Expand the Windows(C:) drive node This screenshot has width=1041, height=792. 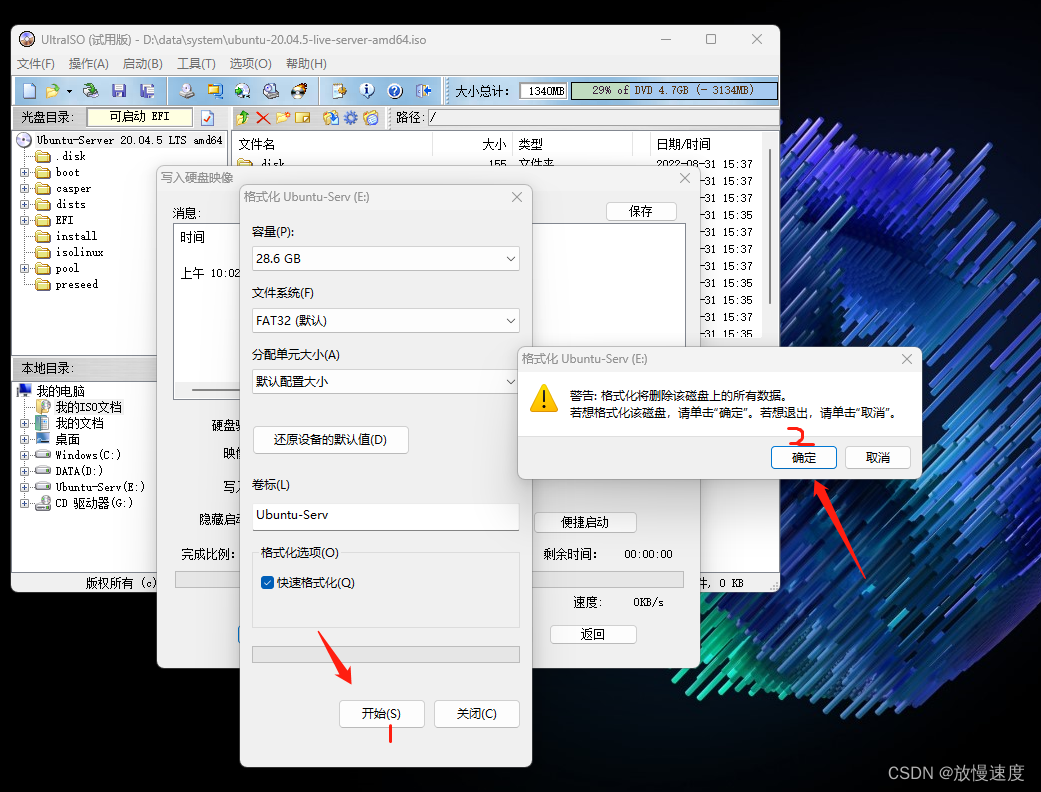(25, 455)
